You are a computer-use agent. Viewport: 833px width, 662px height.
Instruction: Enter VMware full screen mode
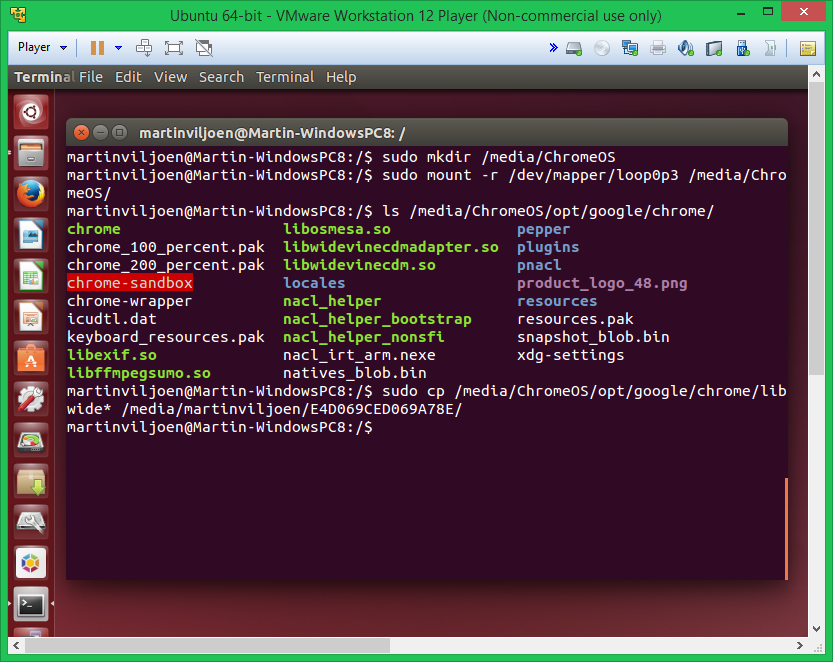pyautogui.click(x=174, y=48)
